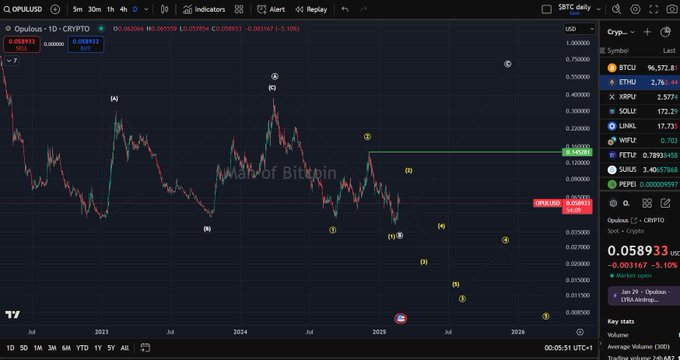Open the layout setup square icon
Image resolution: width=680 pixels, height=360 pixels.
coord(547,9)
